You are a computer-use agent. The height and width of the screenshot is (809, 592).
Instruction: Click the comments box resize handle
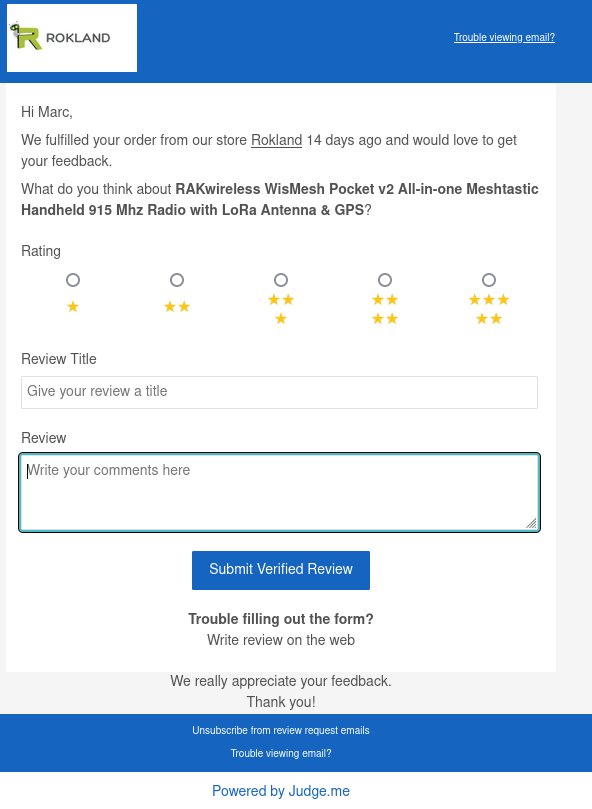pyautogui.click(x=532, y=523)
